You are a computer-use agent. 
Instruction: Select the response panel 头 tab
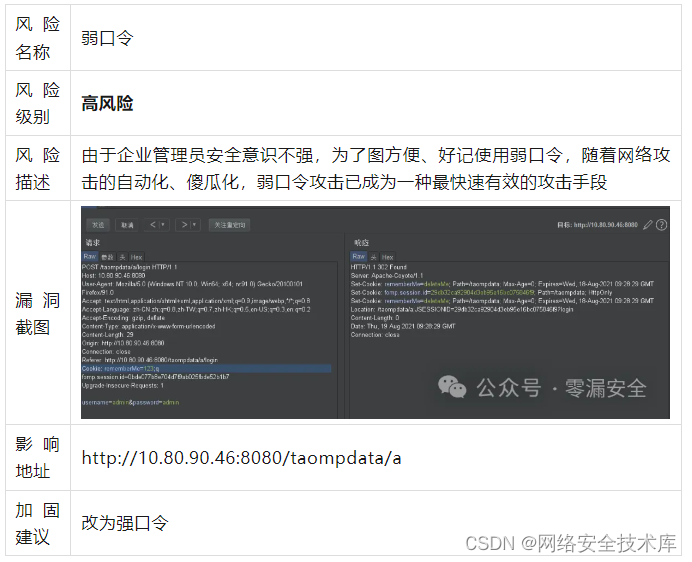[374, 257]
